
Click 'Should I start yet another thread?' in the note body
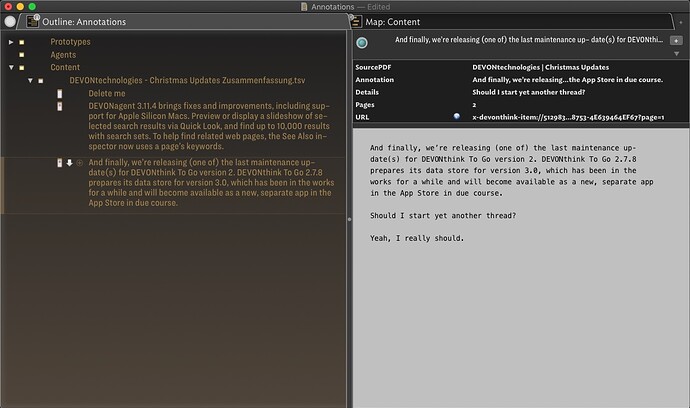point(443,216)
